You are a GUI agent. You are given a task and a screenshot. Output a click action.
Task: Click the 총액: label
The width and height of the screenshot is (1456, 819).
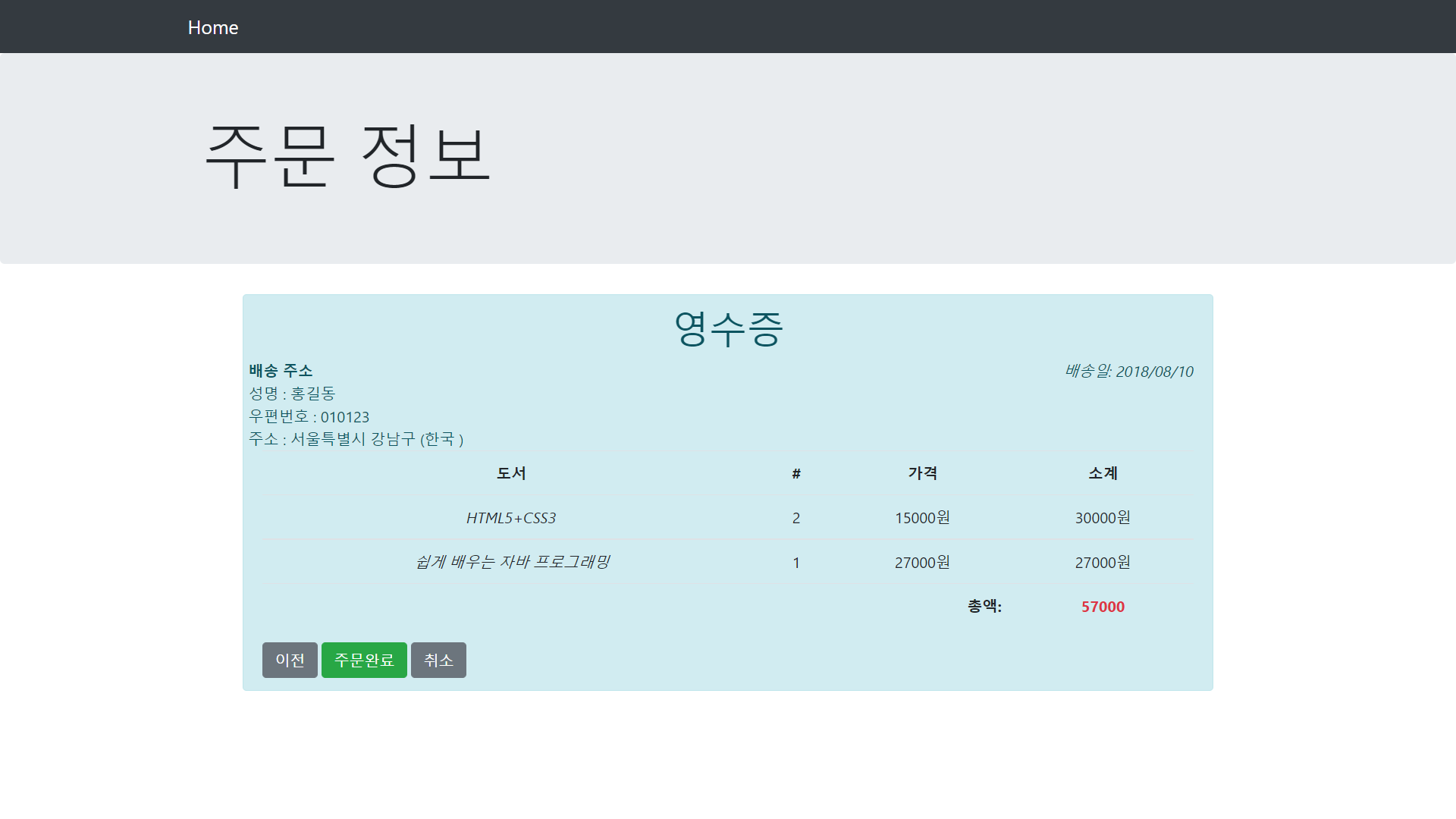pos(984,607)
